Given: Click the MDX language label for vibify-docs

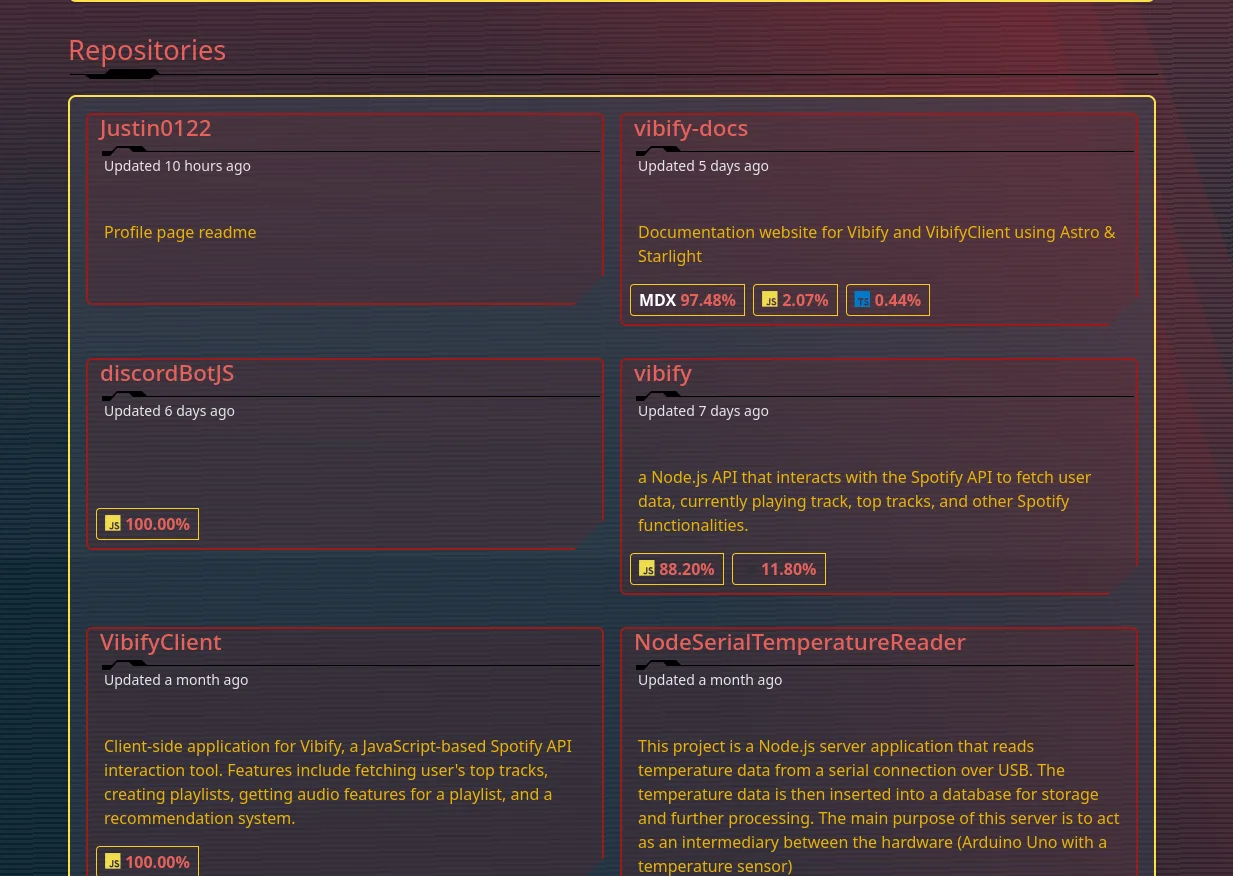Looking at the screenshot, I should click(x=658, y=300).
